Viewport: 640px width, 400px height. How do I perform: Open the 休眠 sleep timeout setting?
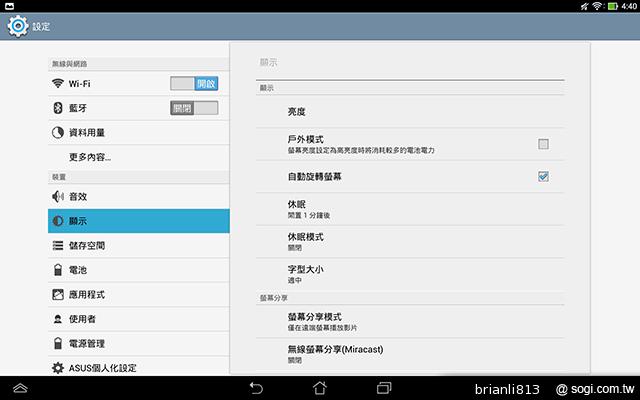pos(410,209)
